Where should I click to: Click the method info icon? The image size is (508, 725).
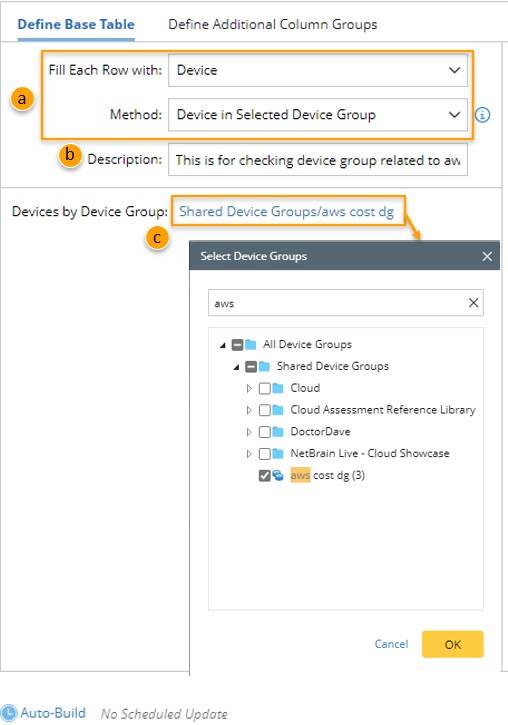[x=482, y=115]
